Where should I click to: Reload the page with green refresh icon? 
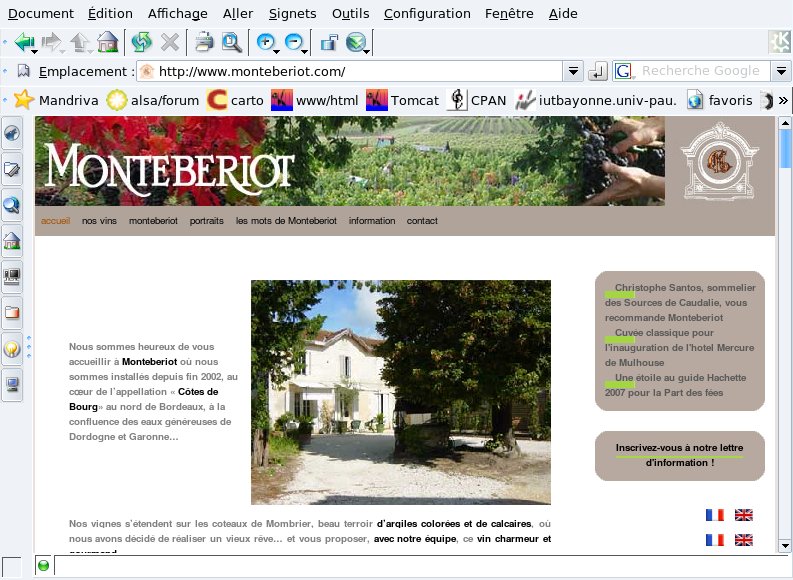coord(142,42)
